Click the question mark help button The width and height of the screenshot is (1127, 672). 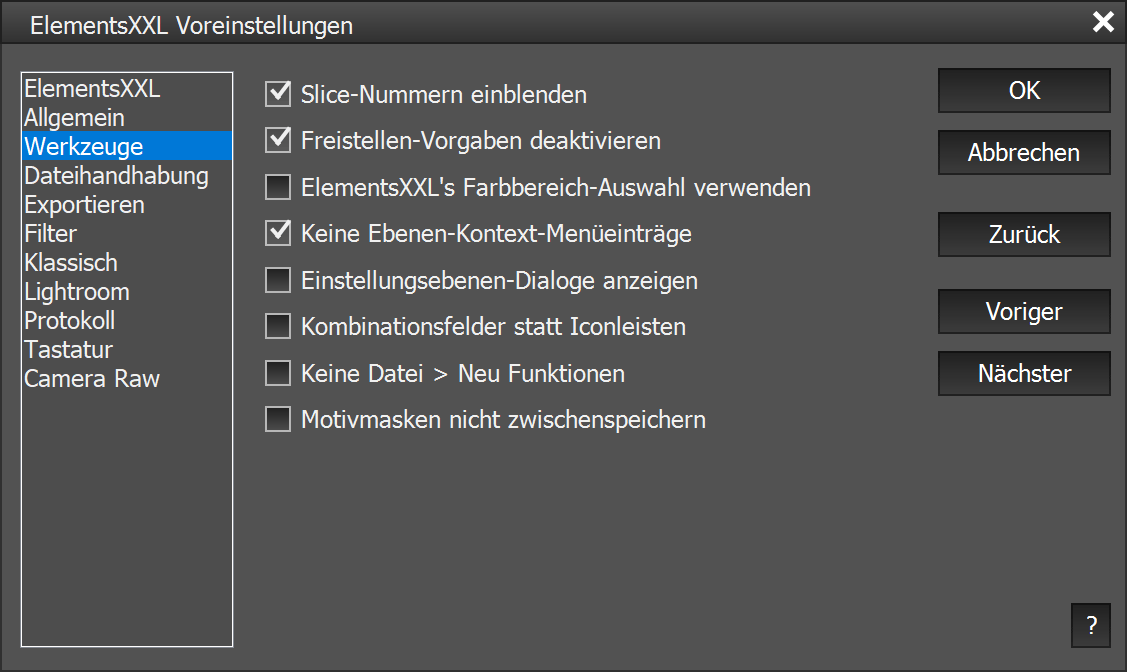(x=1090, y=626)
